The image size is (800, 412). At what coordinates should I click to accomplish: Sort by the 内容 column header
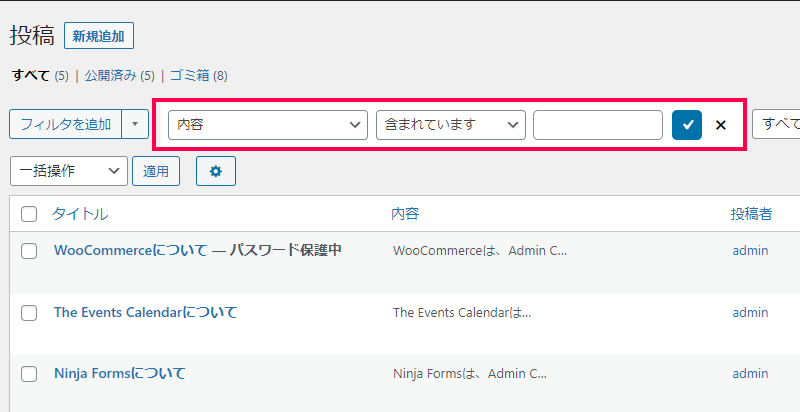pyautogui.click(x=405, y=214)
